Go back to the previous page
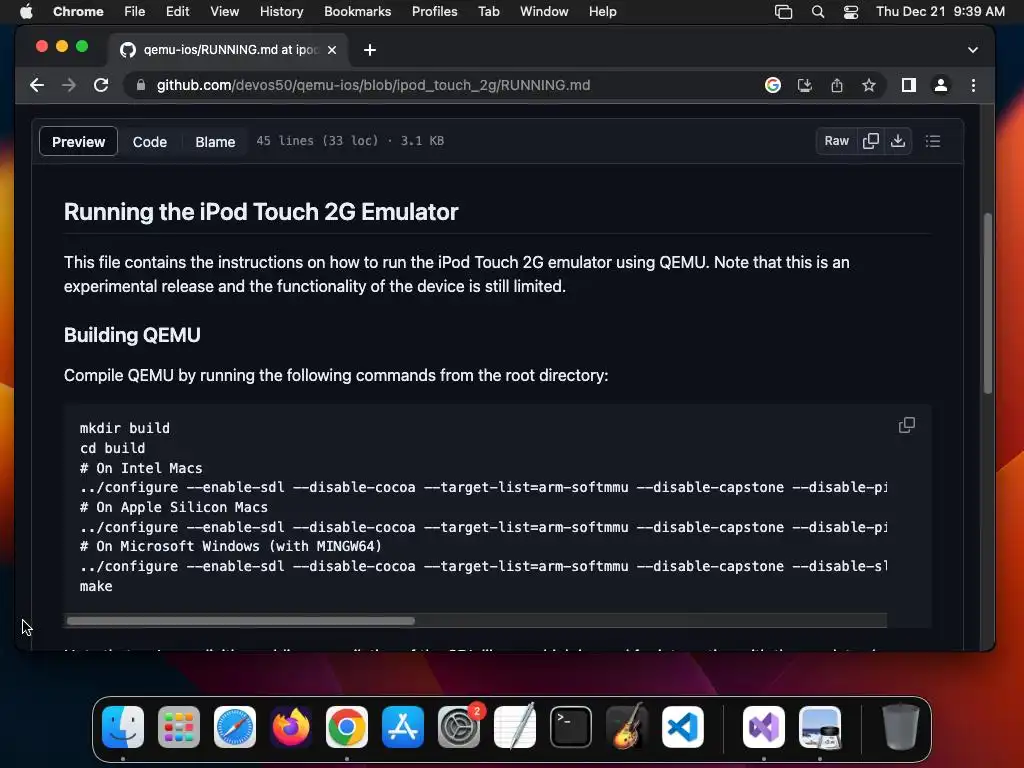Viewport: 1024px width, 768px height. (x=37, y=86)
